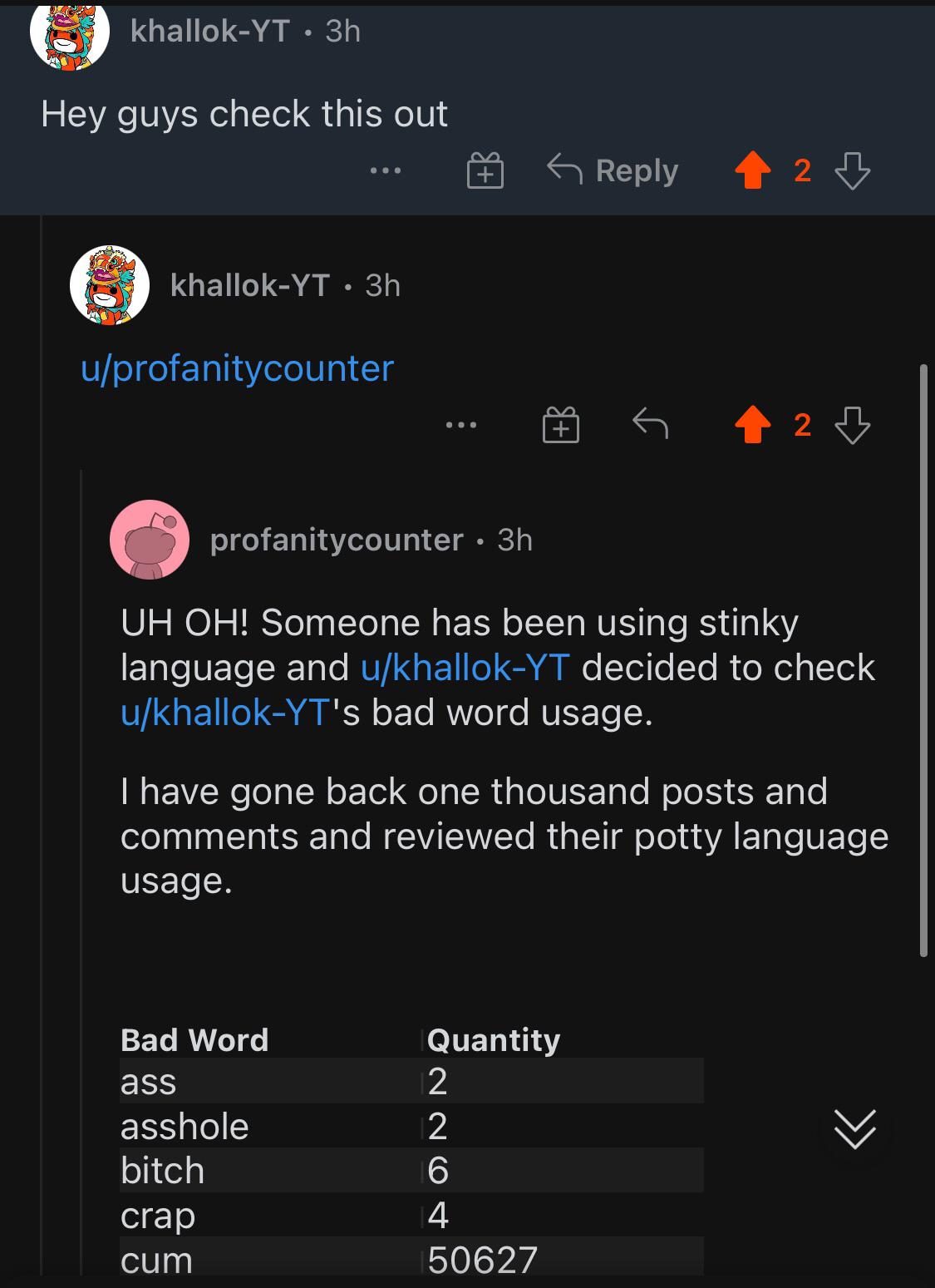Give award to the second comment
This screenshot has width=935, height=1288.
click(561, 426)
